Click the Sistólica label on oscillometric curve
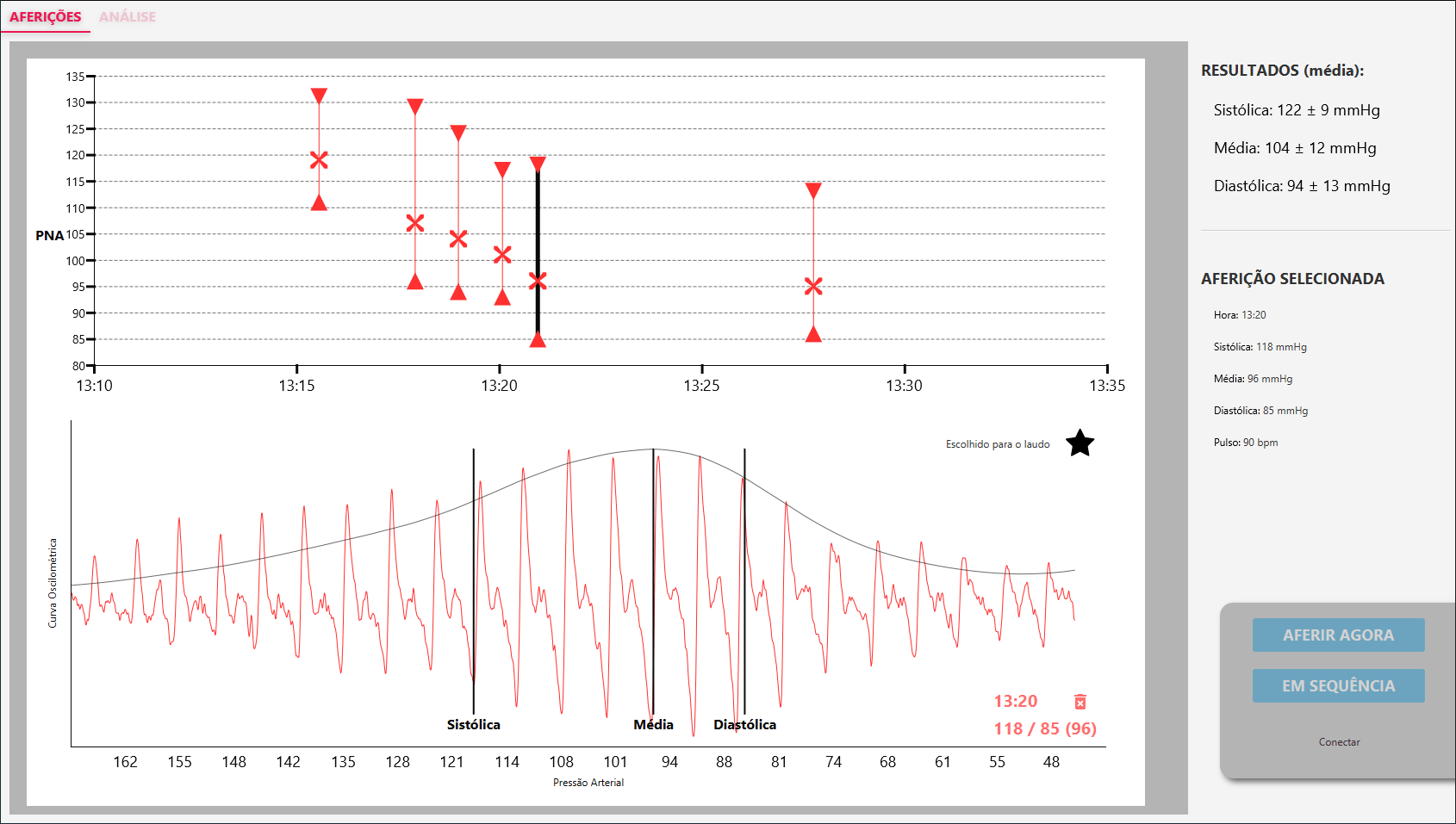The width and height of the screenshot is (1456, 824). 473,725
